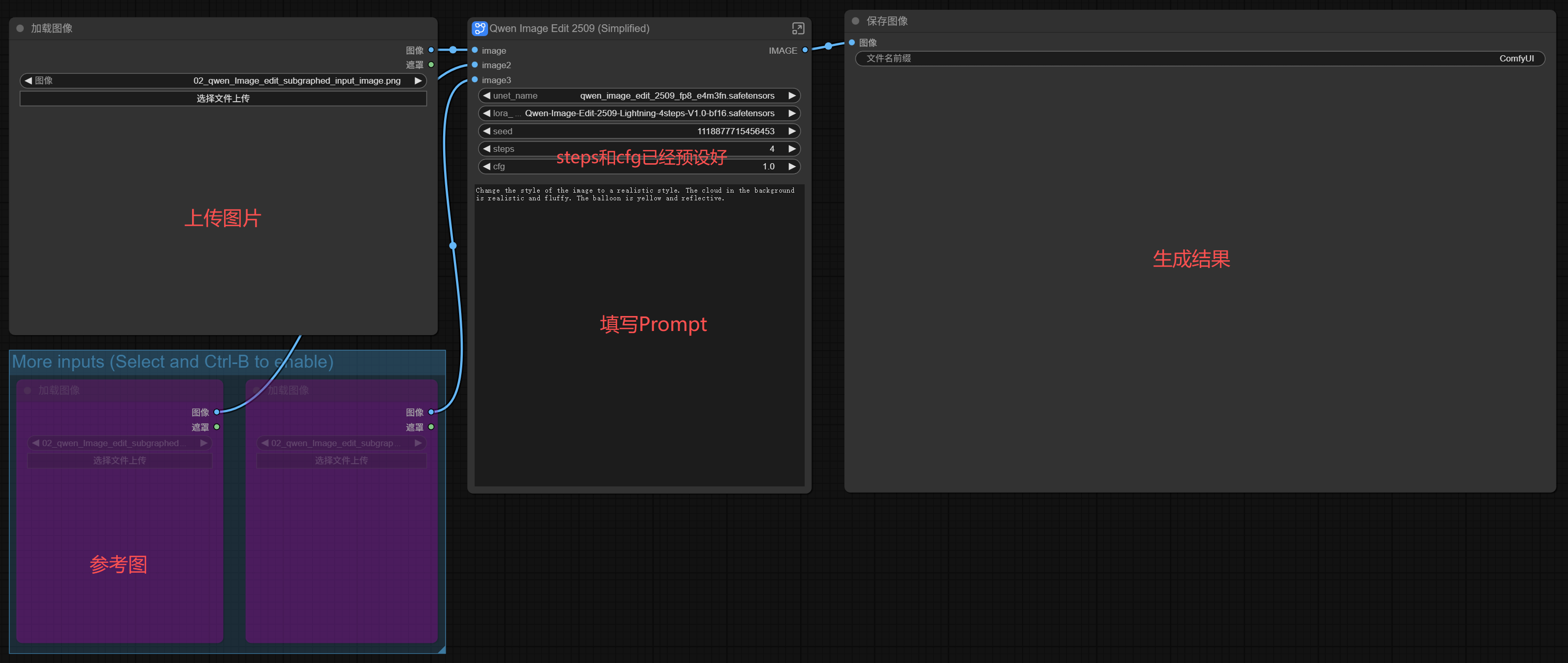This screenshot has width=1568, height=663.
Task: Click the 文件名前缀 ComfyUI field
Action: (x=1199, y=58)
